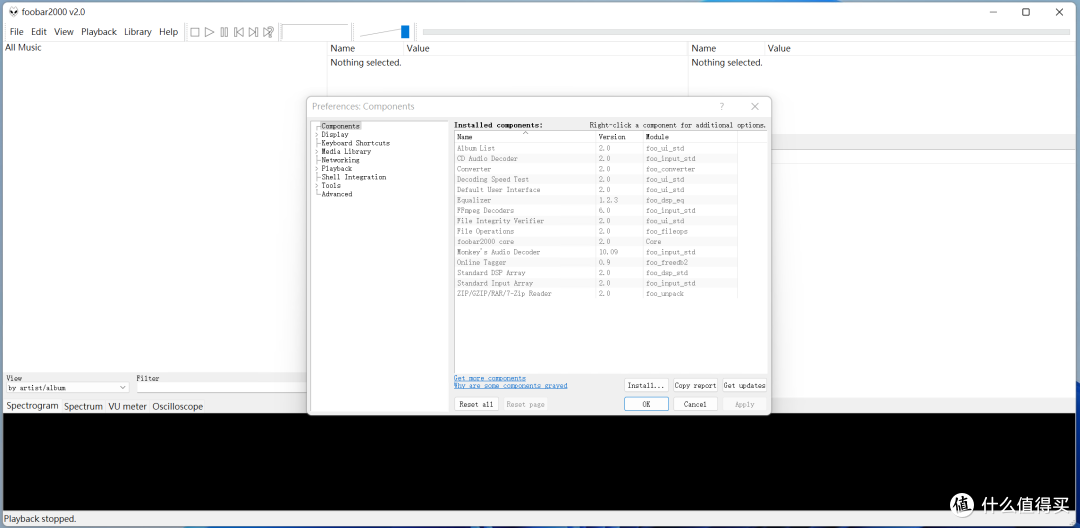Click the Cancel button
Image resolution: width=1080 pixels, height=528 pixels.
point(695,404)
